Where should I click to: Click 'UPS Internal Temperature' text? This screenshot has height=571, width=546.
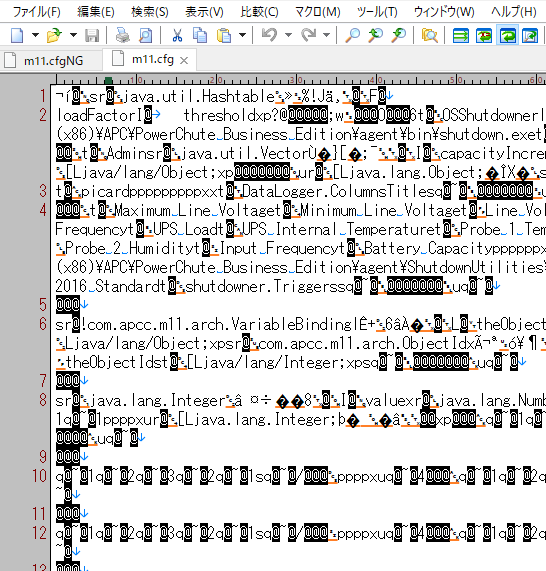(338, 229)
